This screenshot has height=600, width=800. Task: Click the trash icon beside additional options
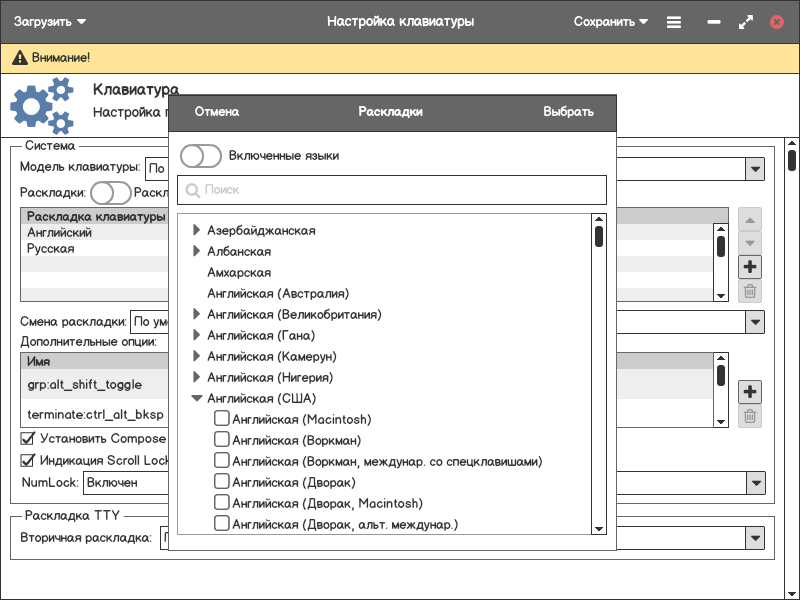click(750, 416)
